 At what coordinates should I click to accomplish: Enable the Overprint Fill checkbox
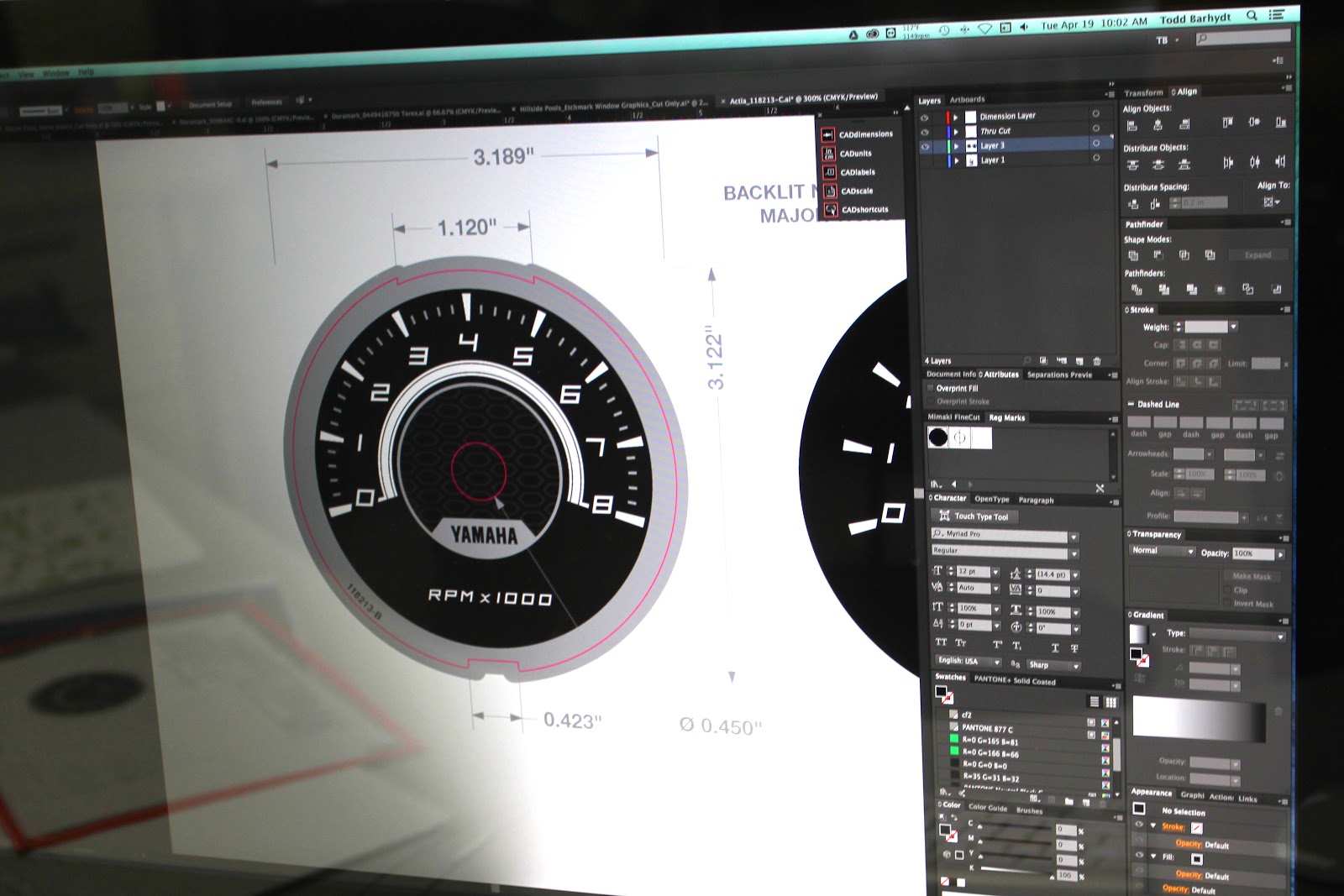[x=931, y=388]
